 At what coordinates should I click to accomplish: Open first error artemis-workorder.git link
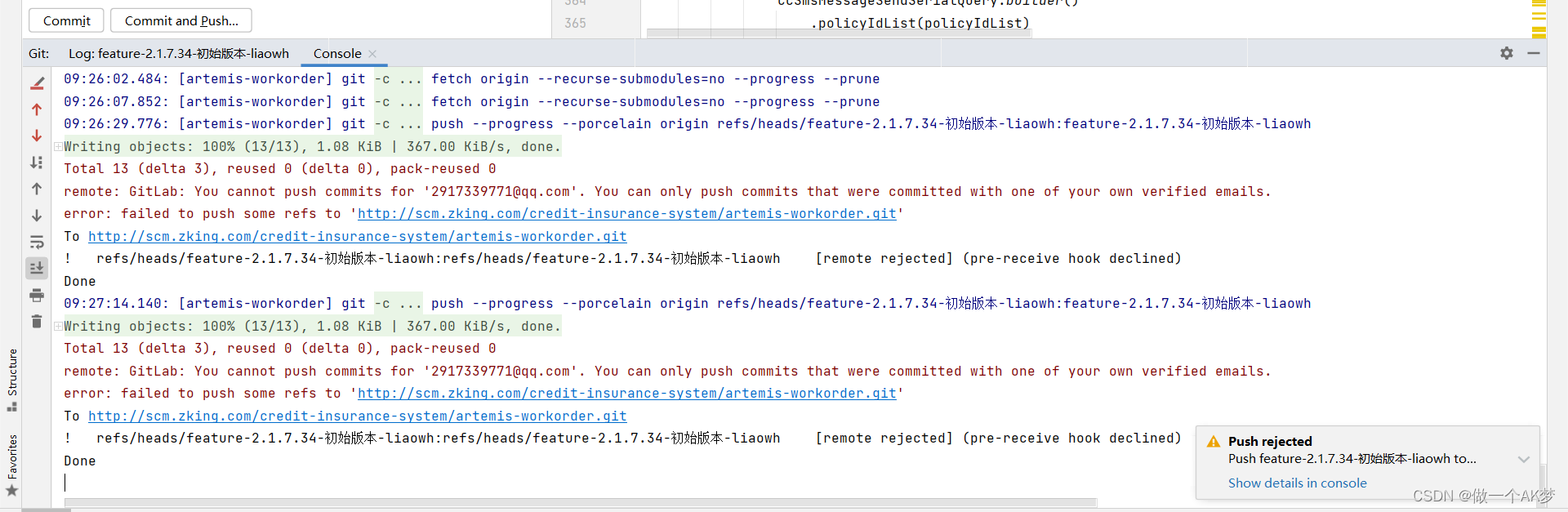tap(627, 214)
